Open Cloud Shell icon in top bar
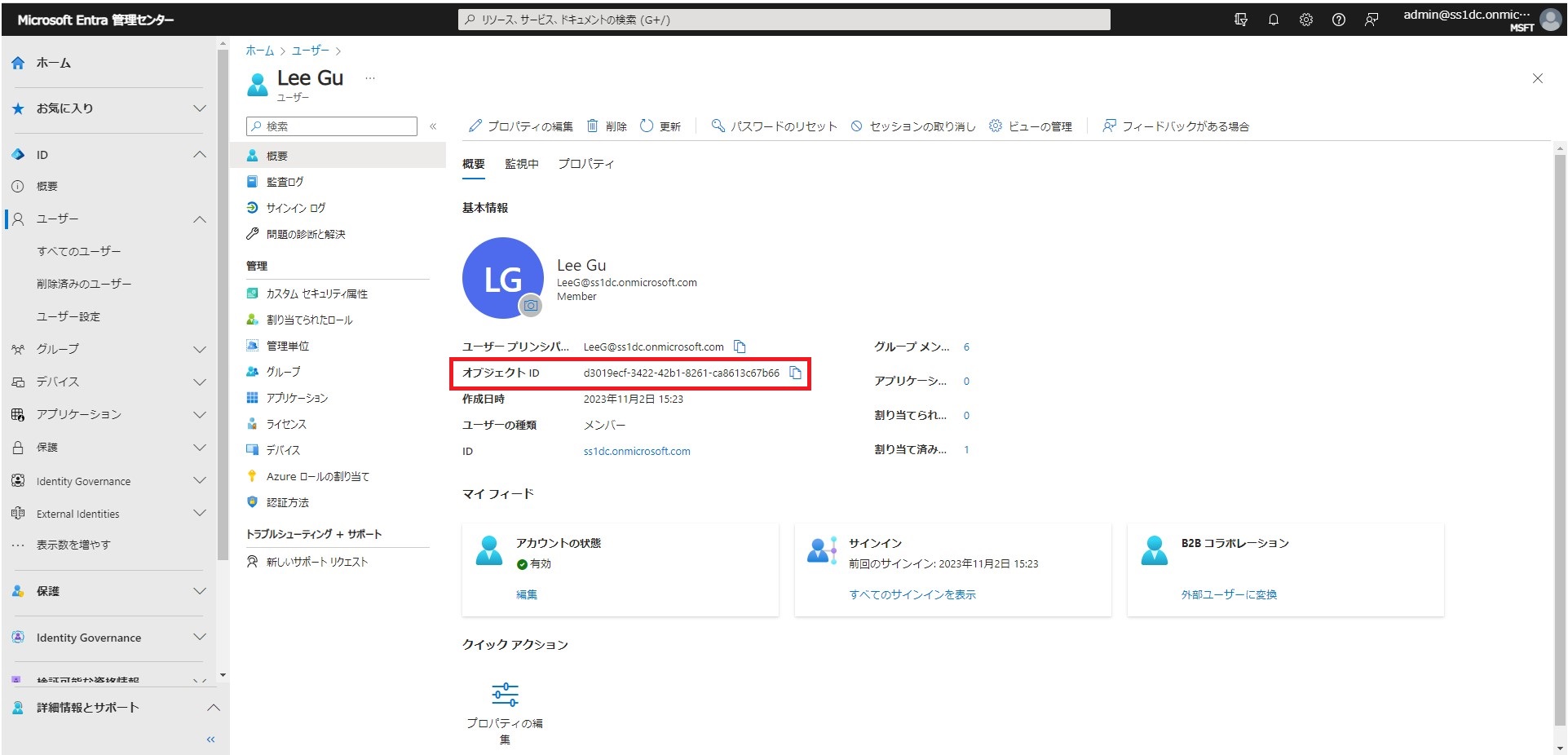The width and height of the screenshot is (1568, 755). point(1241,20)
